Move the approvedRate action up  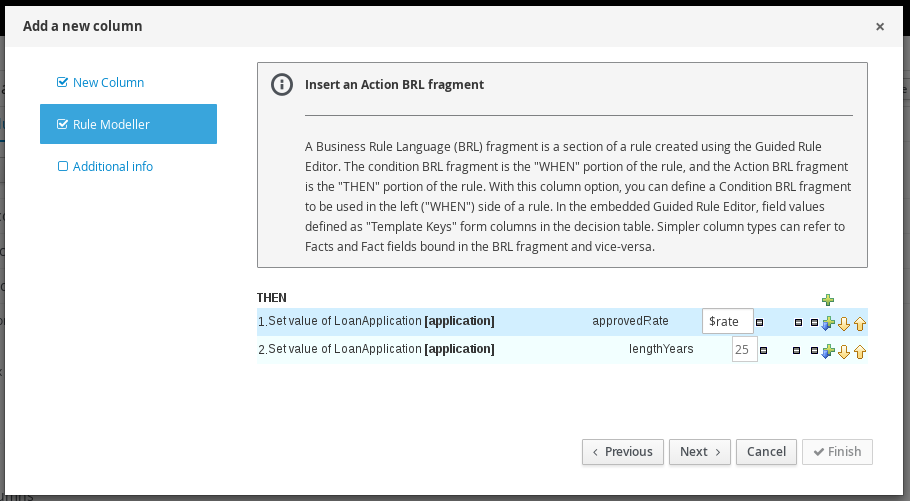click(x=859, y=323)
